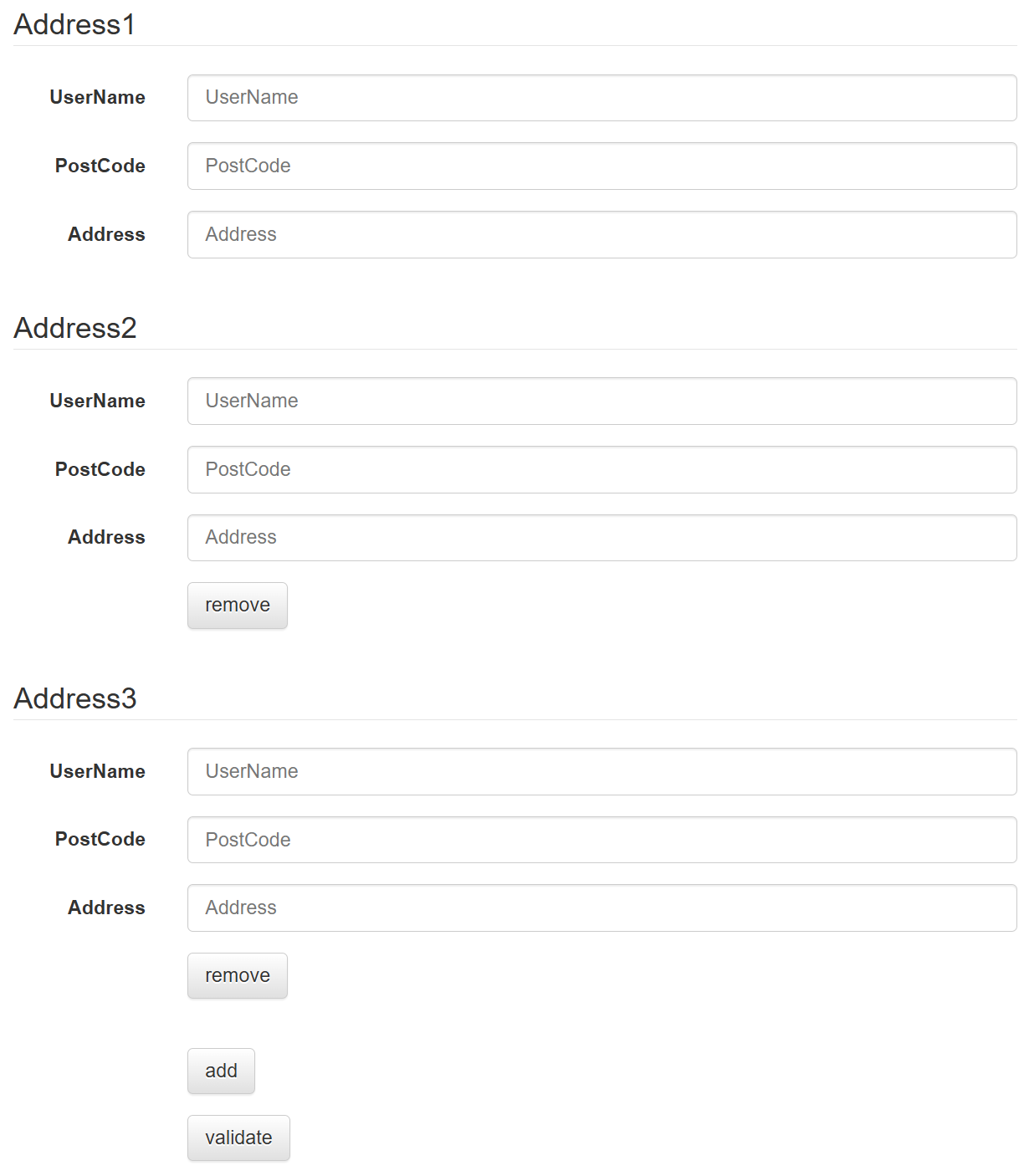Remove the Address2 section

[238, 606]
